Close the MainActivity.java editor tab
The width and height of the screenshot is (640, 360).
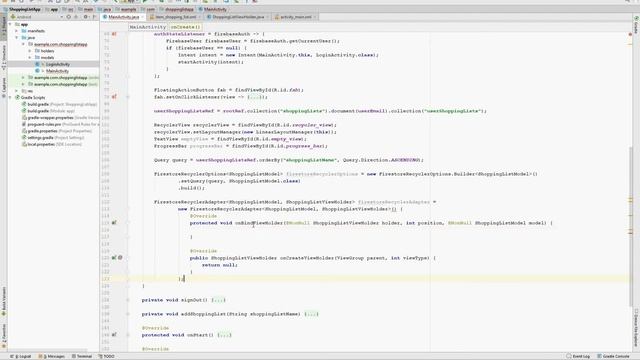coord(142,17)
